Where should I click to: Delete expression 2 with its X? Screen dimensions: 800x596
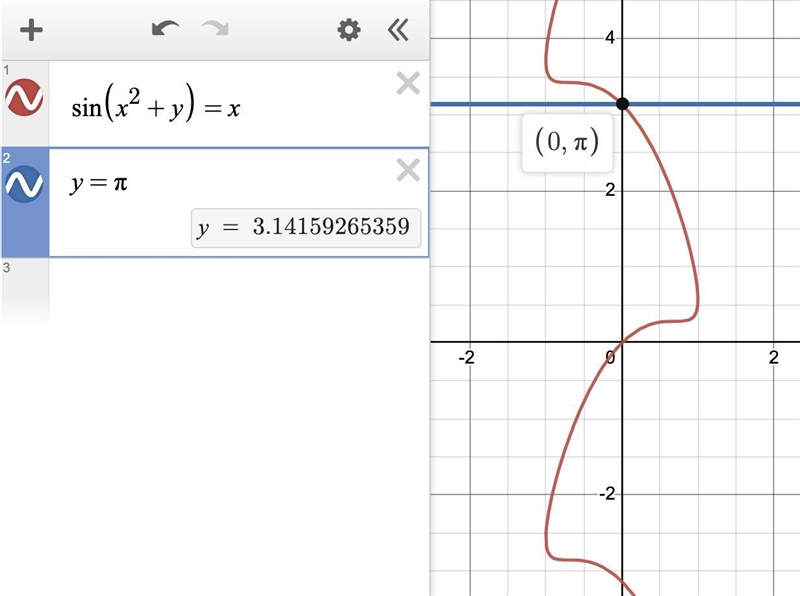(408, 170)
